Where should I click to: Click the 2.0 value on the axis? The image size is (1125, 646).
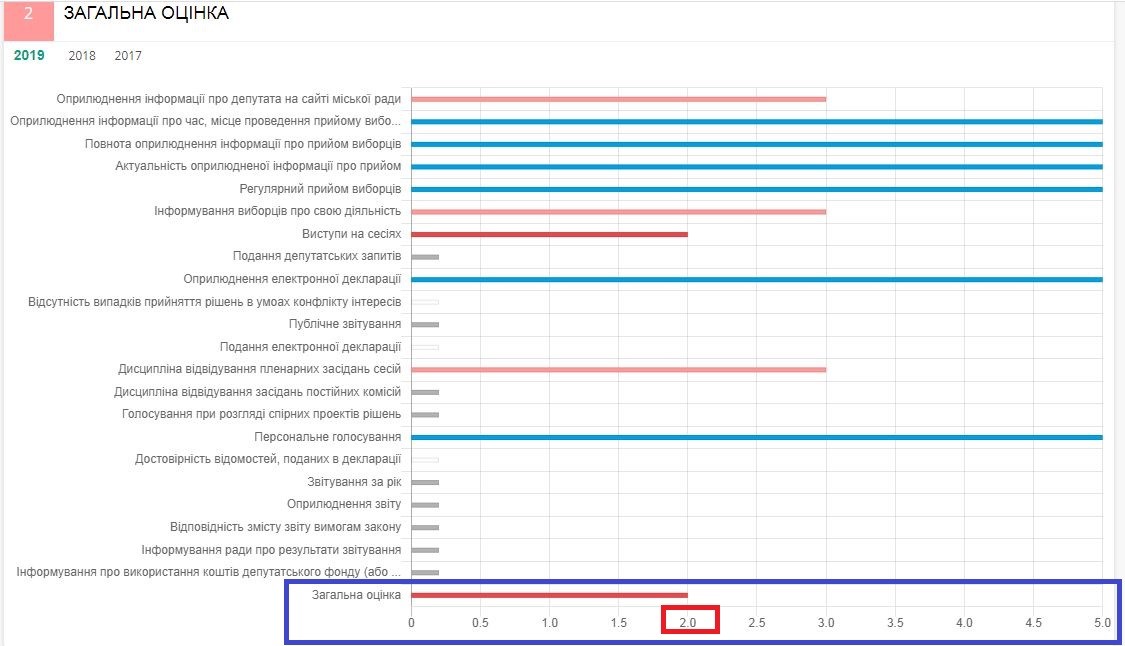(x=688, y=623)
